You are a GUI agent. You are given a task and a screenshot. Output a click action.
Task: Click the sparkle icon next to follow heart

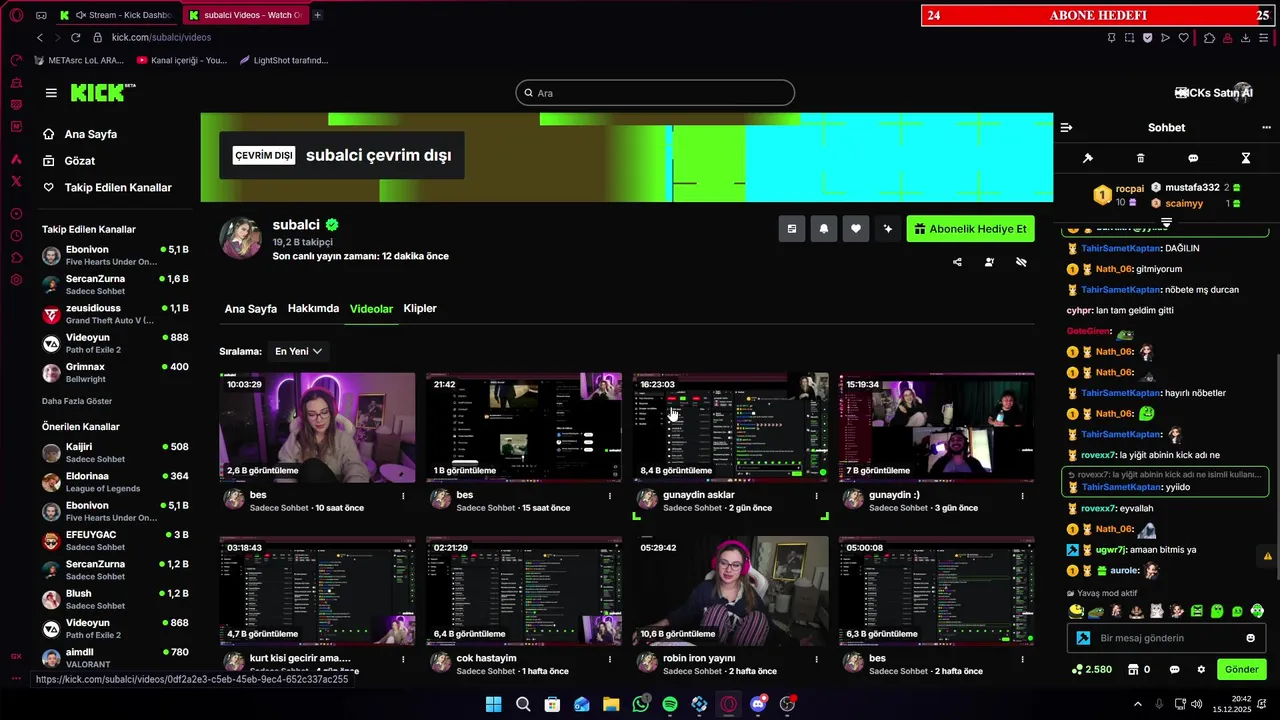pos(888,229)
